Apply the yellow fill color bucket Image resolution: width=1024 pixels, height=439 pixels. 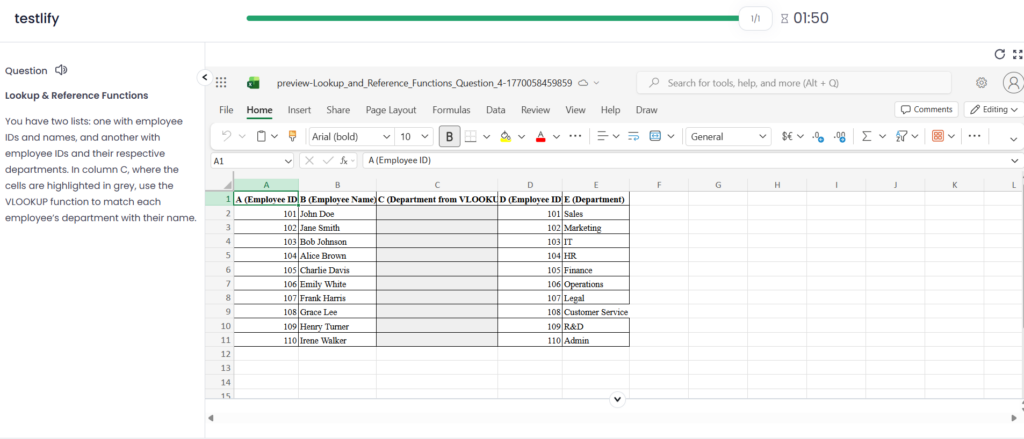click(x=505, y=137)
